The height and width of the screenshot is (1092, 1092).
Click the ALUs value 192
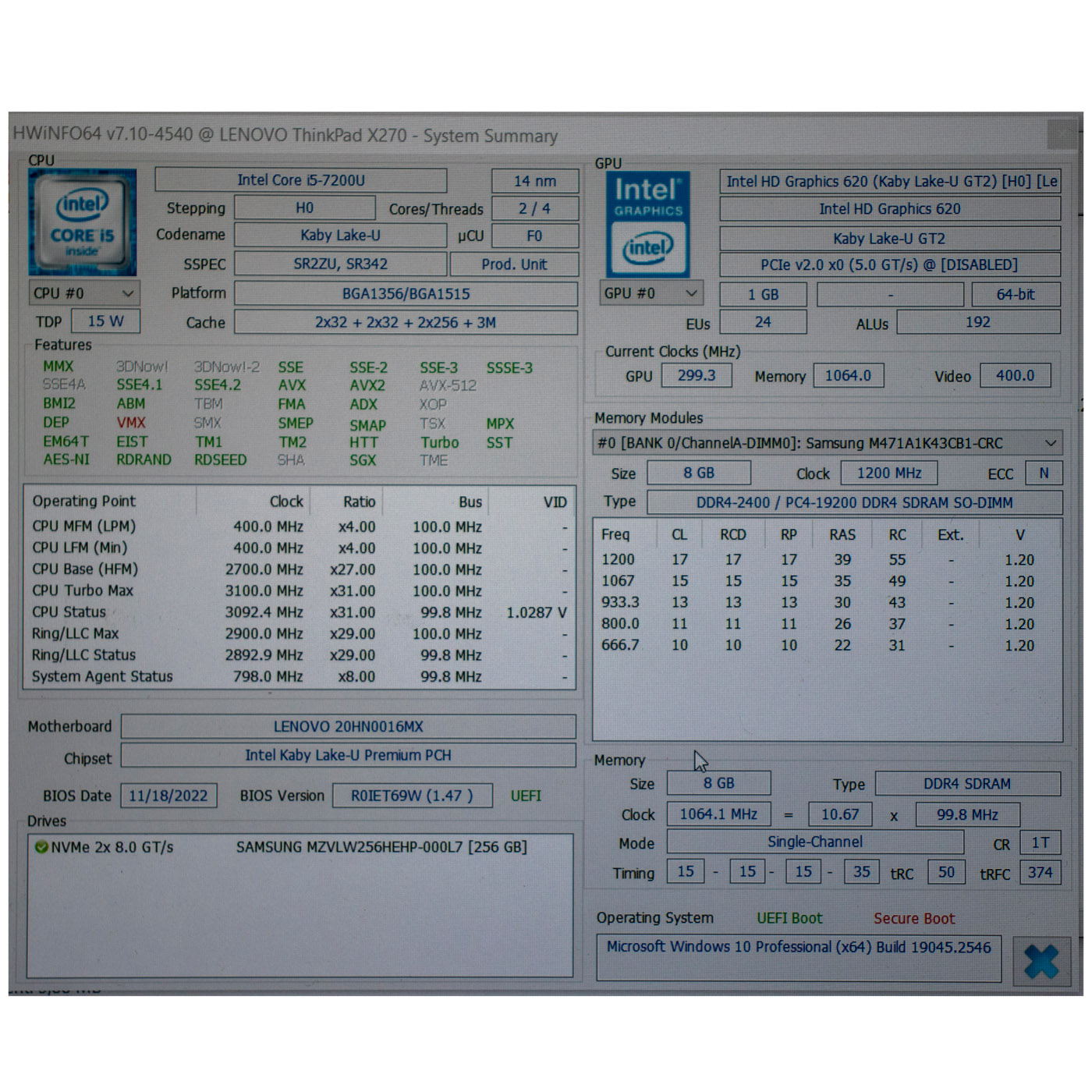978,322
